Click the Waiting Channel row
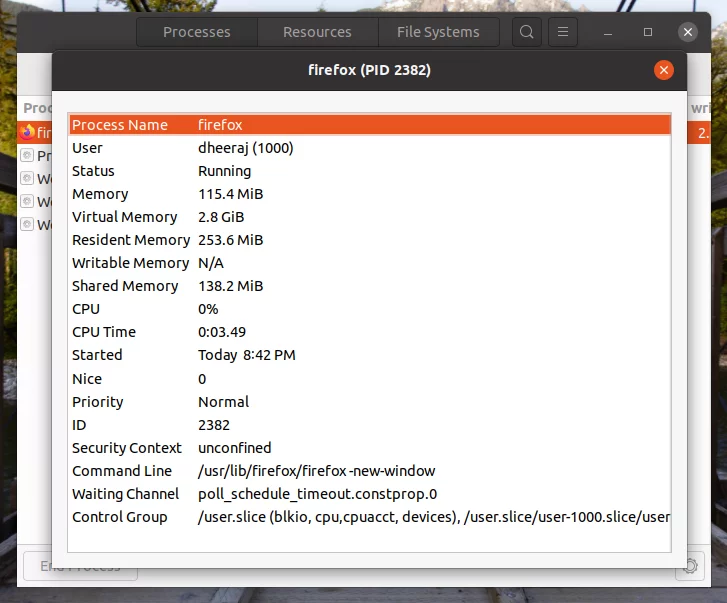 coord(370,494)
